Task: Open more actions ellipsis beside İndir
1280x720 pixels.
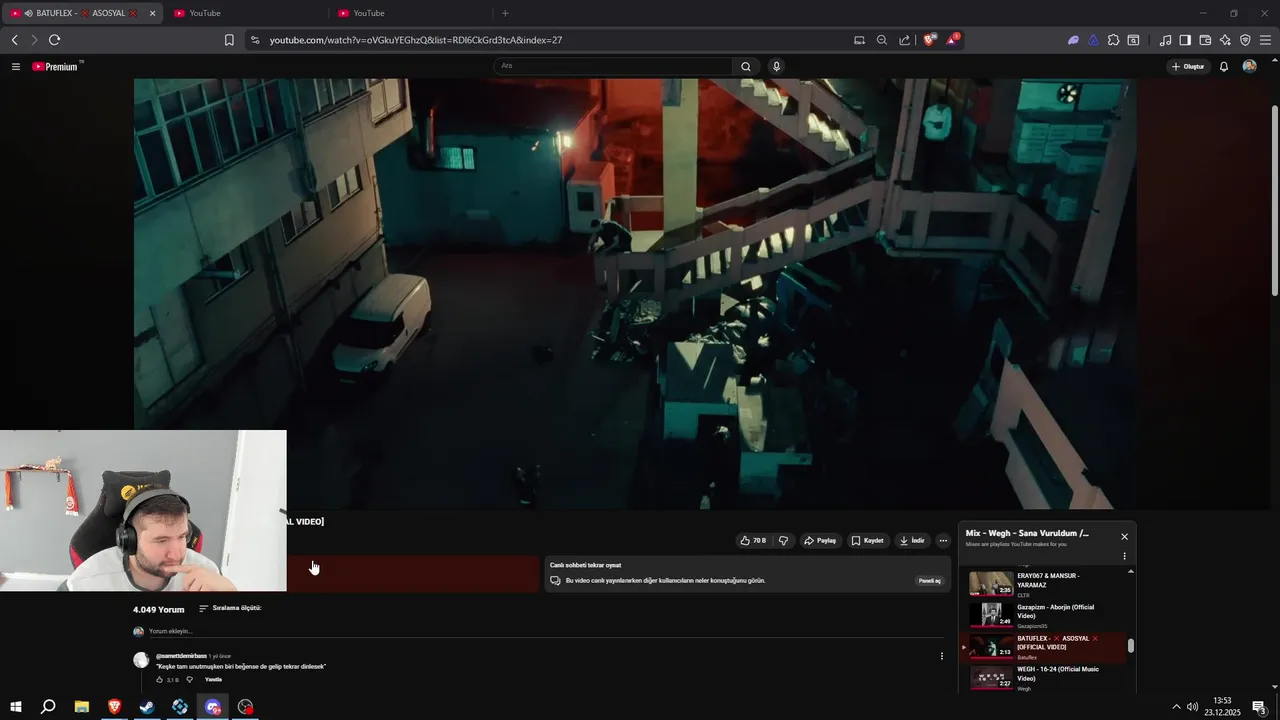Action: (x=943, y=540)
